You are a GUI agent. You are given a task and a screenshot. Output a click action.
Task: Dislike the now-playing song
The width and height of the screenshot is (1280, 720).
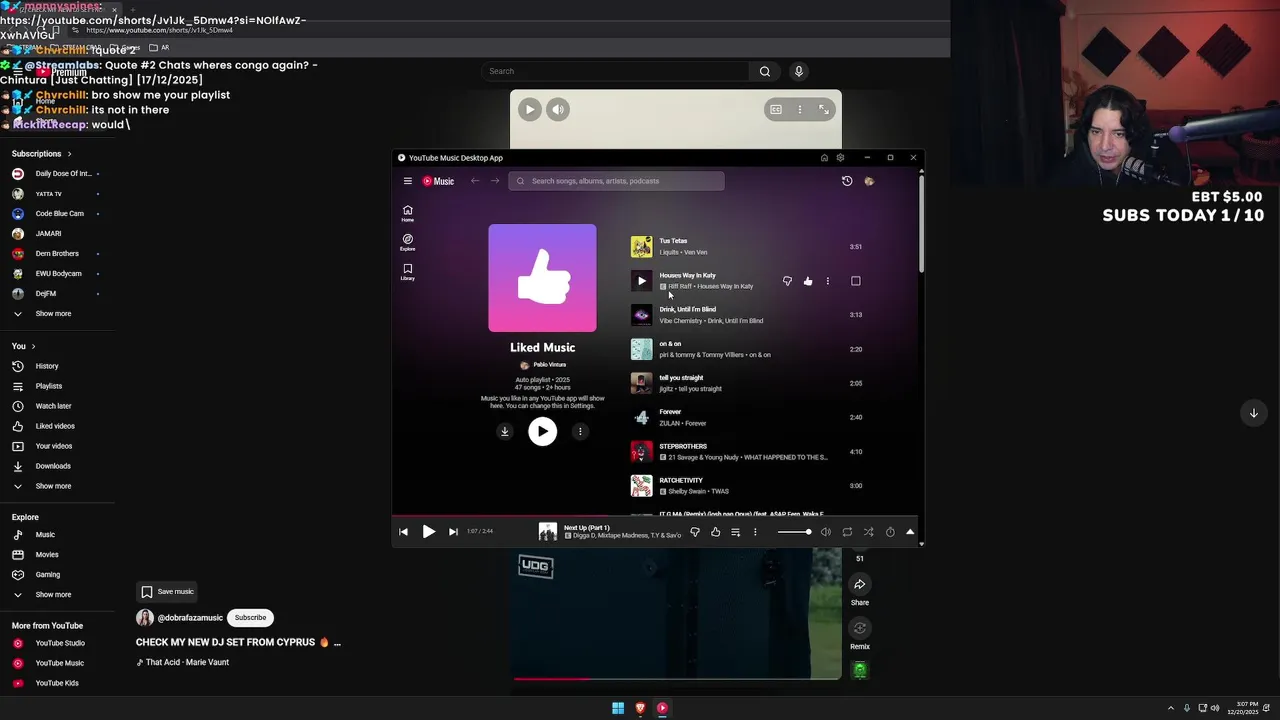point(695,532)
